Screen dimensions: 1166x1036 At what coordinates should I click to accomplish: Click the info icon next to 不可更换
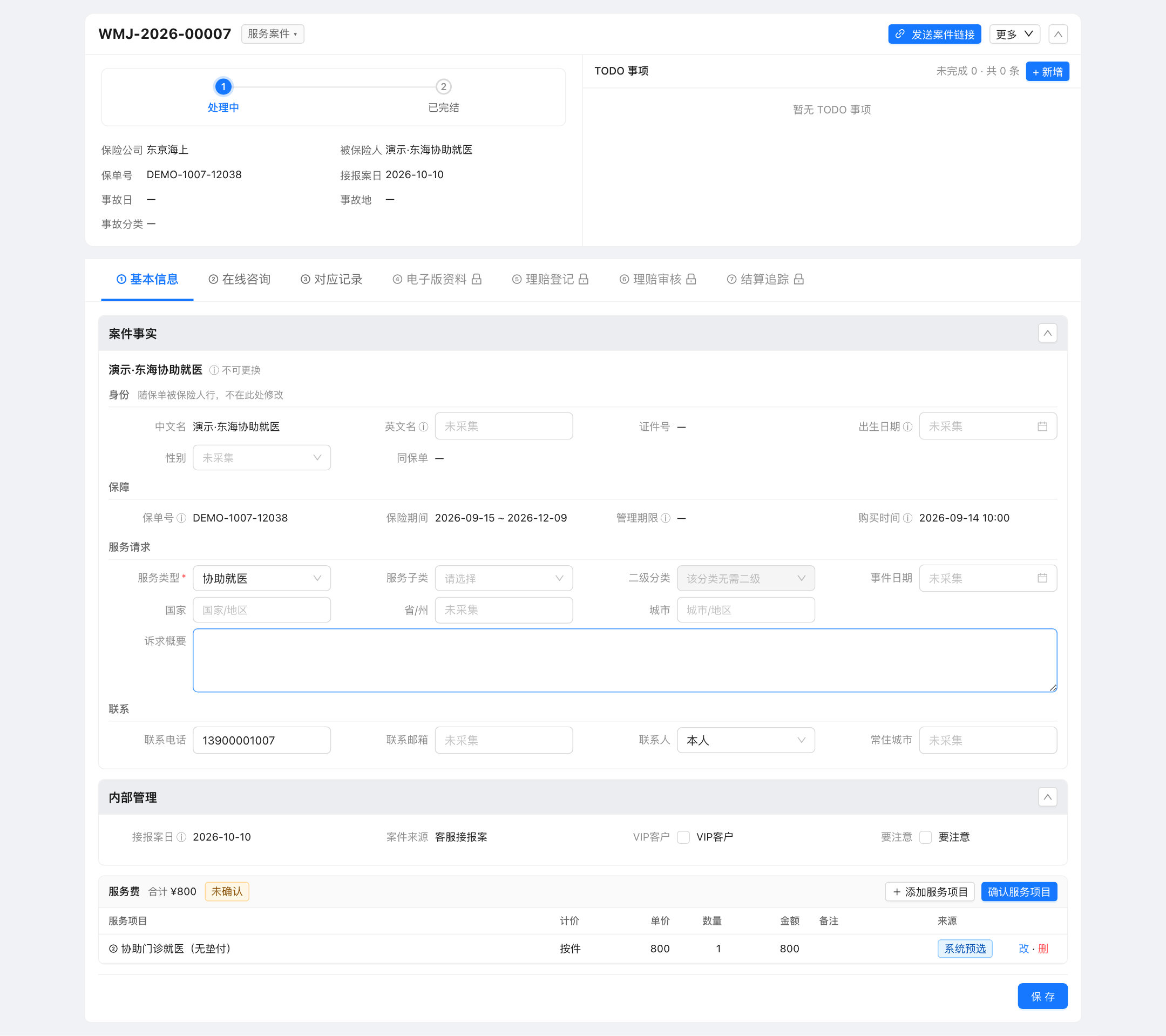[214, 370]
